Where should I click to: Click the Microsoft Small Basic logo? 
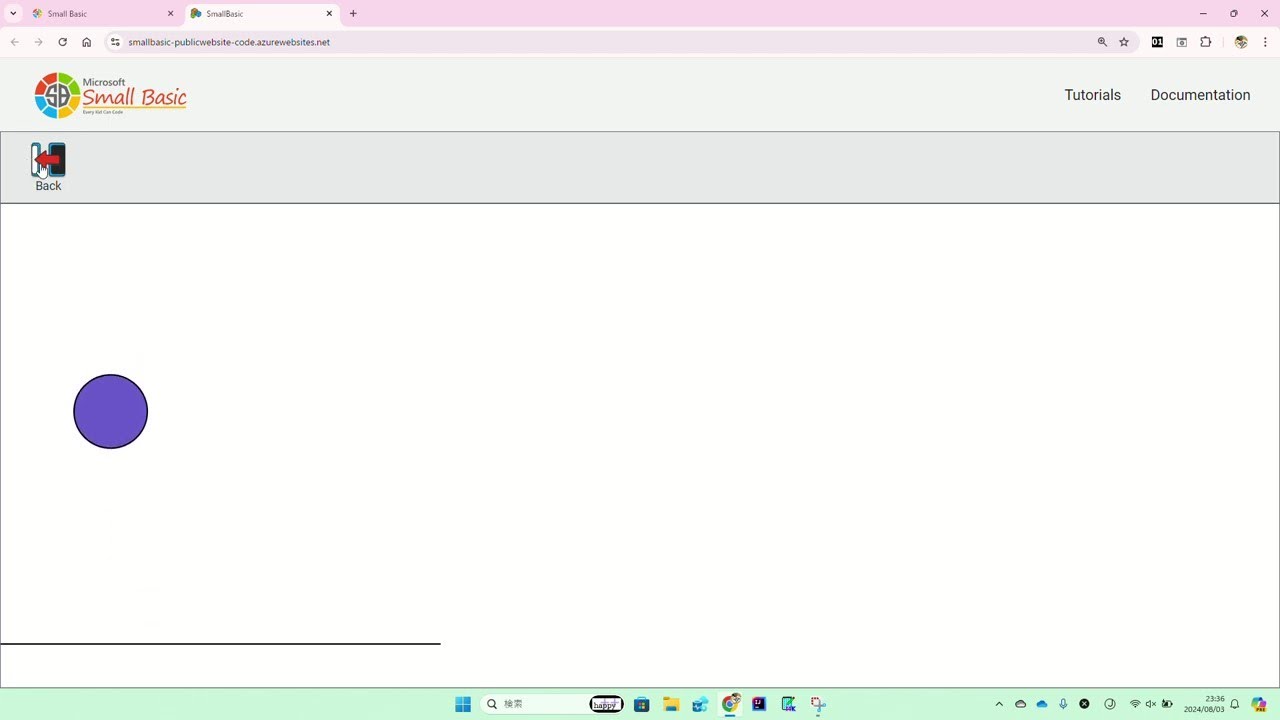point(110,94)
